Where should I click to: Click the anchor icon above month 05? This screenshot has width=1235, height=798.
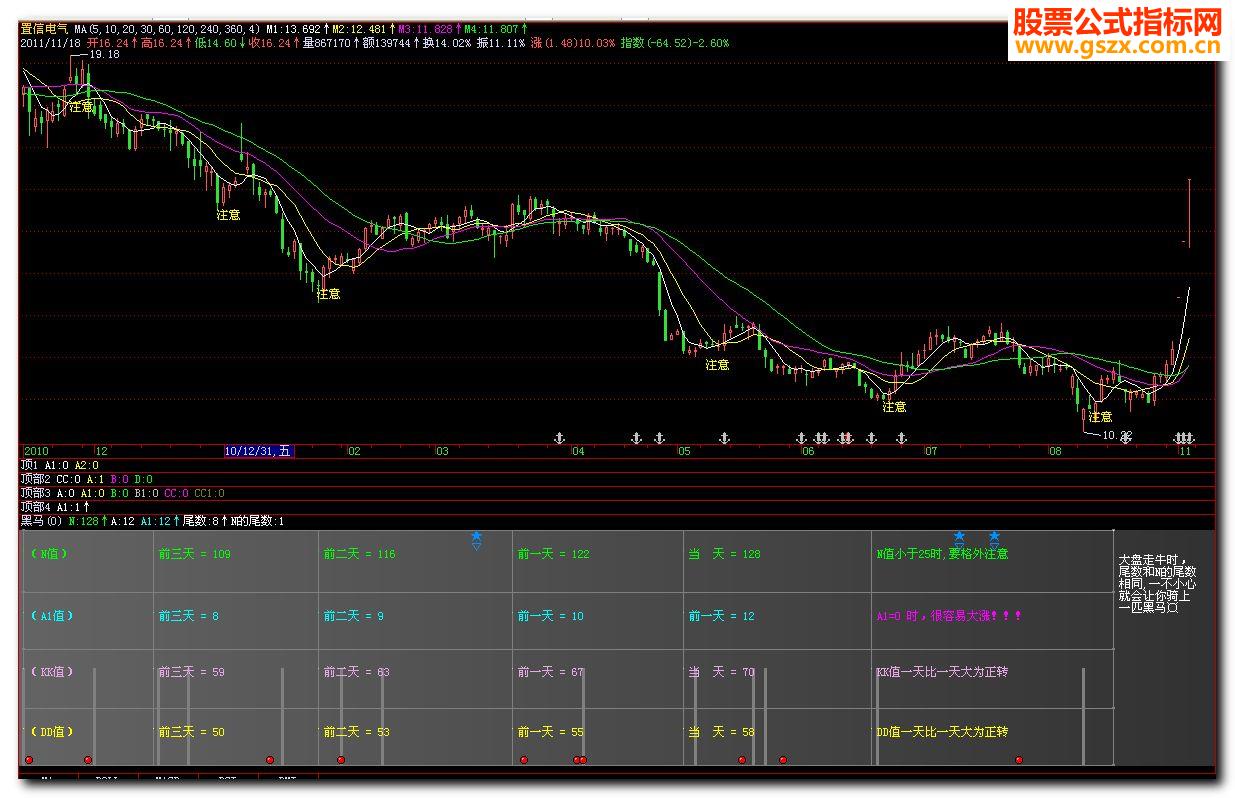click(659, 438)
